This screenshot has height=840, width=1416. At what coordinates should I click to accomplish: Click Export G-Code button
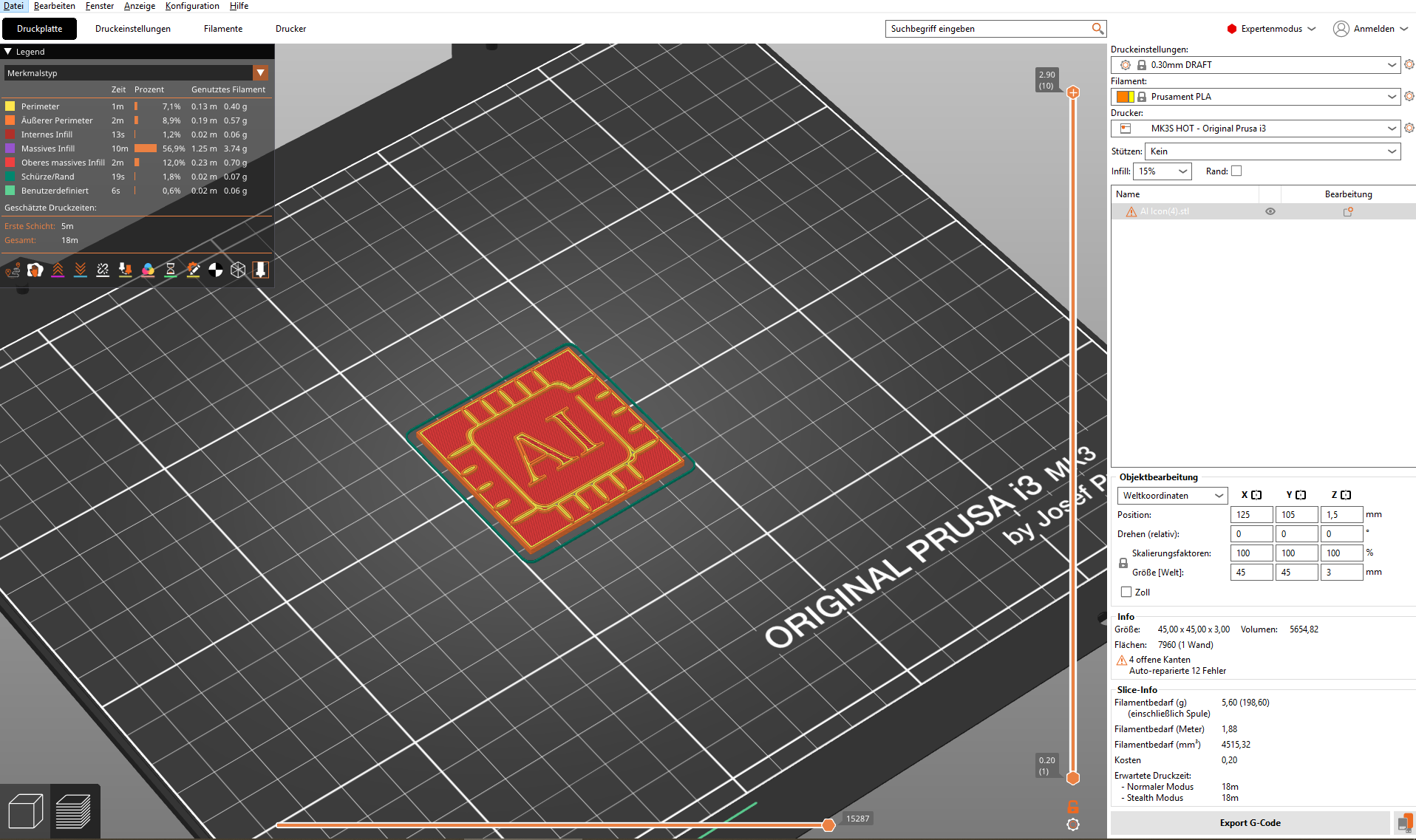[x=1250, y=823]
